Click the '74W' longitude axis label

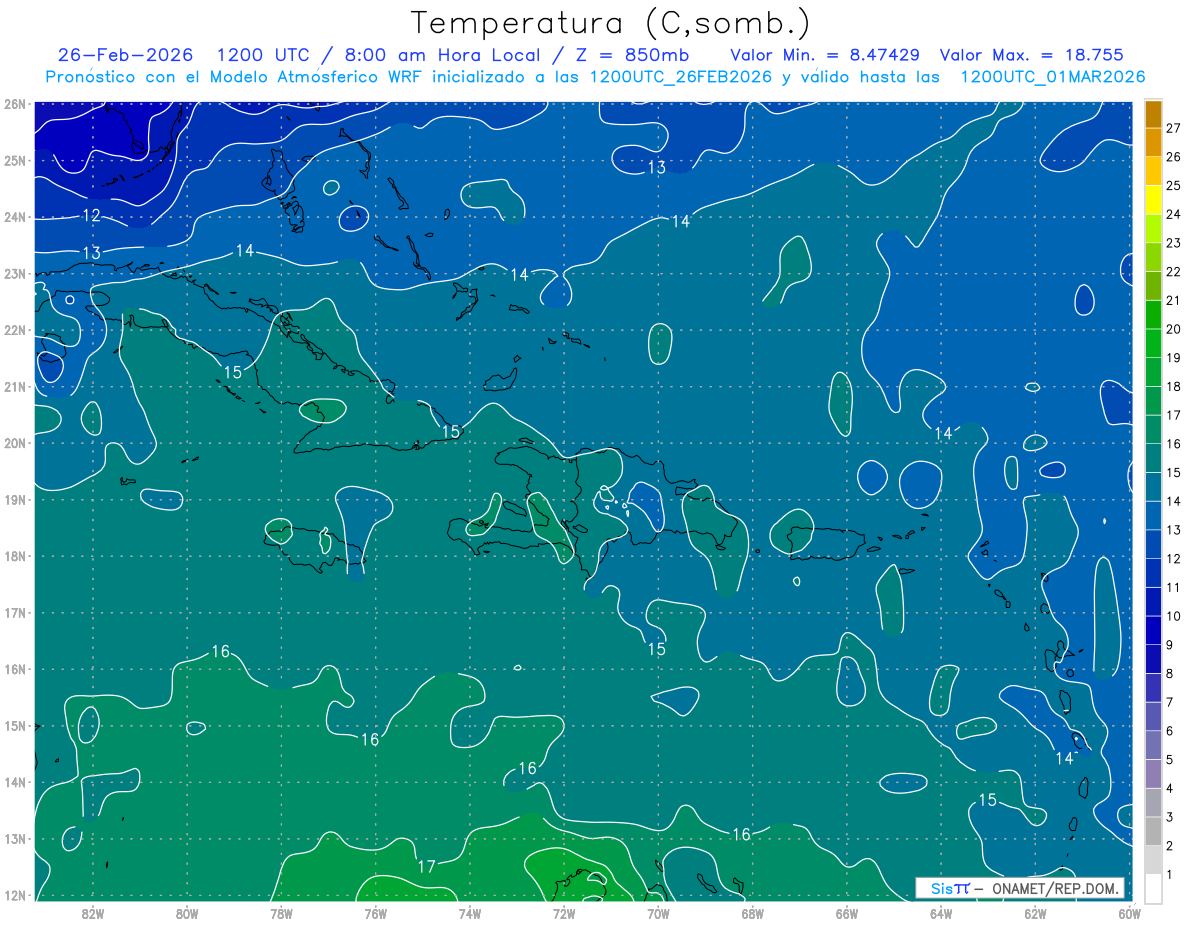click(469, 913)
